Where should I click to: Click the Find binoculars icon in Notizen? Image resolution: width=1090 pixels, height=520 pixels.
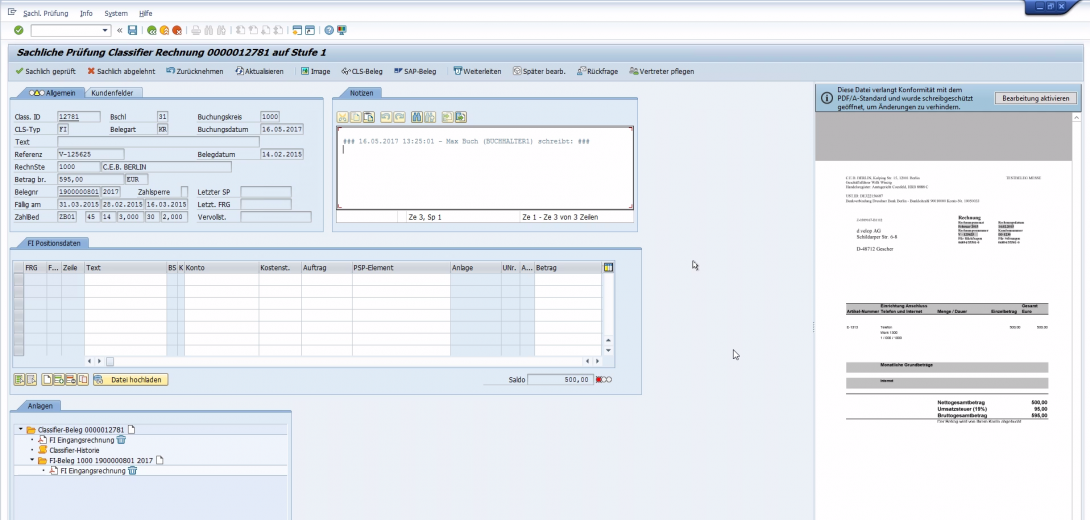pos(416,117)
